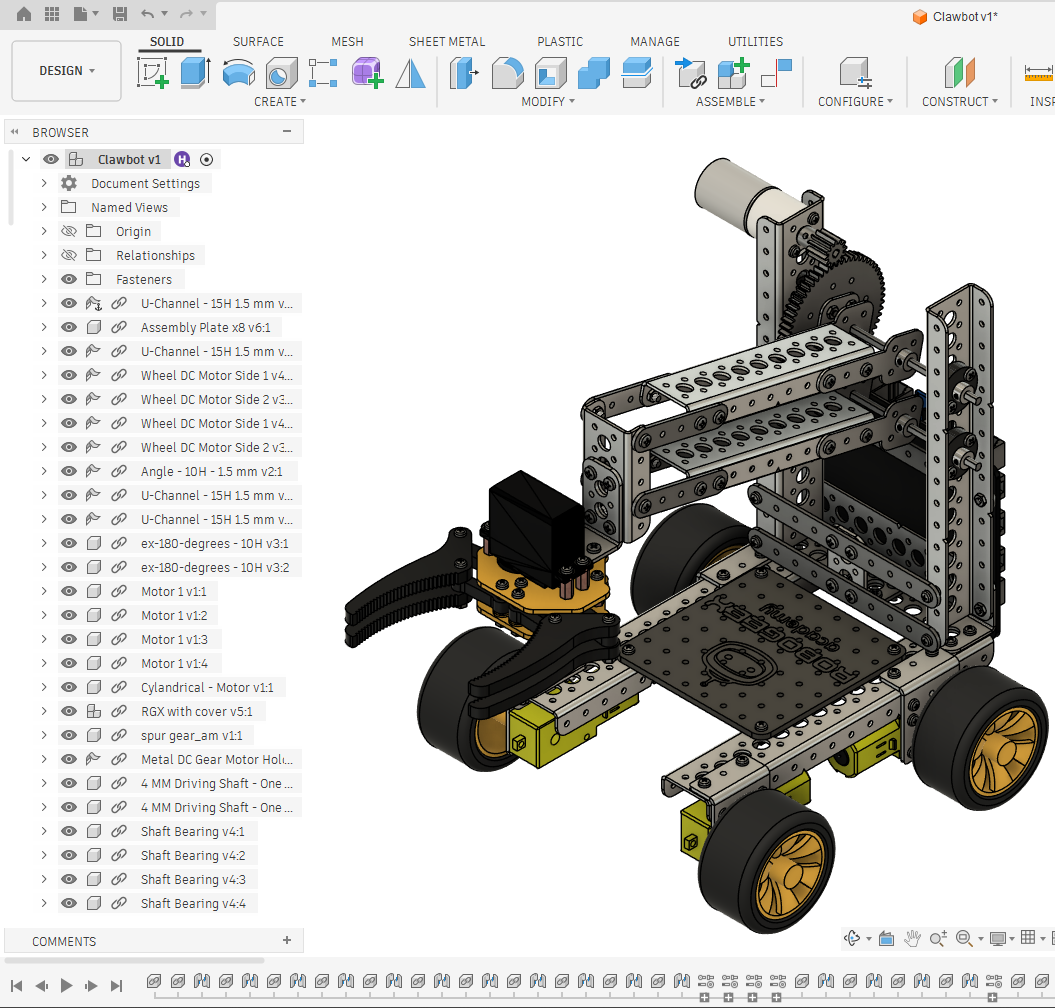Viewport: 1055px width, 1008px height.
Task: Open the MODIFY dropdown menu
Action: point(548,102)
